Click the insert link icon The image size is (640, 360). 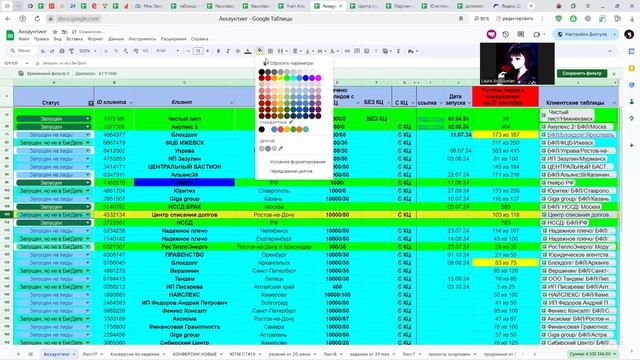[x=347, y=51]
